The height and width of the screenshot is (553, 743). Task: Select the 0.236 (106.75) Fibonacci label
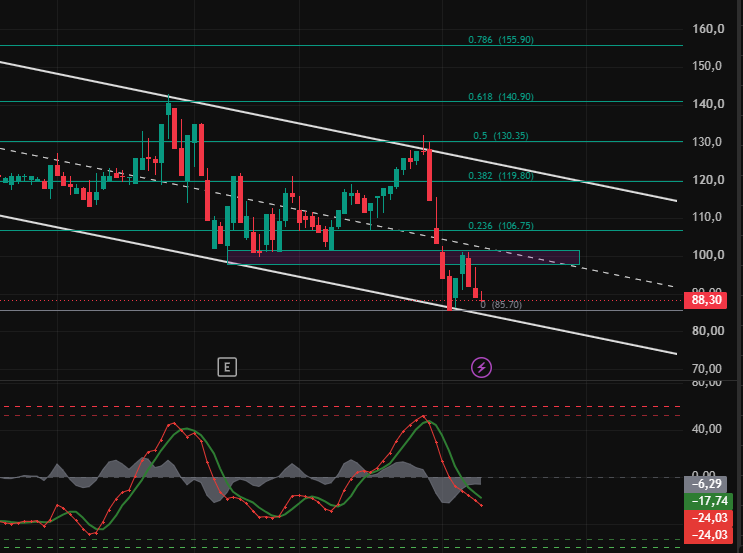click(501, 226)
